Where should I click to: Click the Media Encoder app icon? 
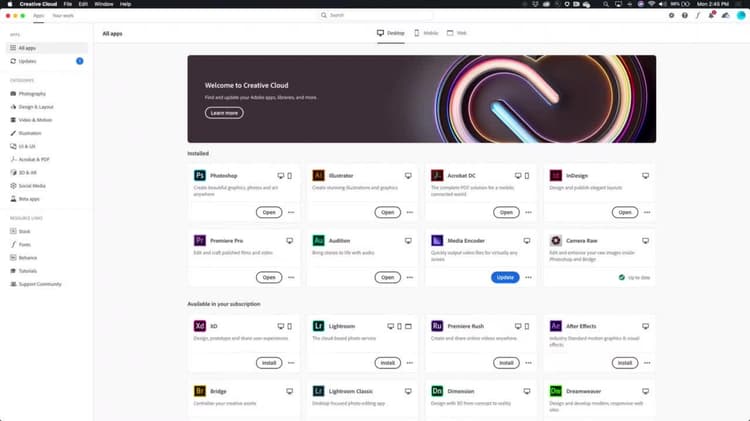pos(437,241)
